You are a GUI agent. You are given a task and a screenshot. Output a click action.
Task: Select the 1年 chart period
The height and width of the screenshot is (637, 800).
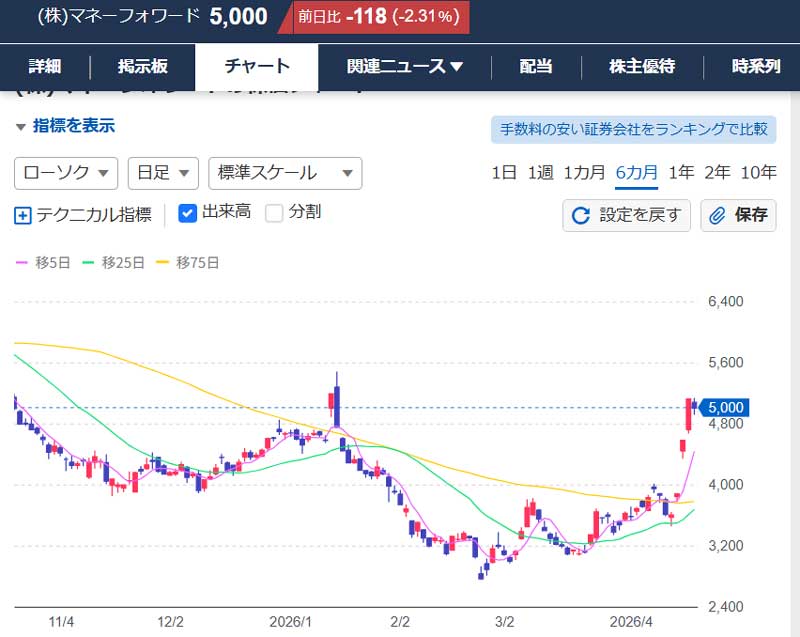coord(680,172)
